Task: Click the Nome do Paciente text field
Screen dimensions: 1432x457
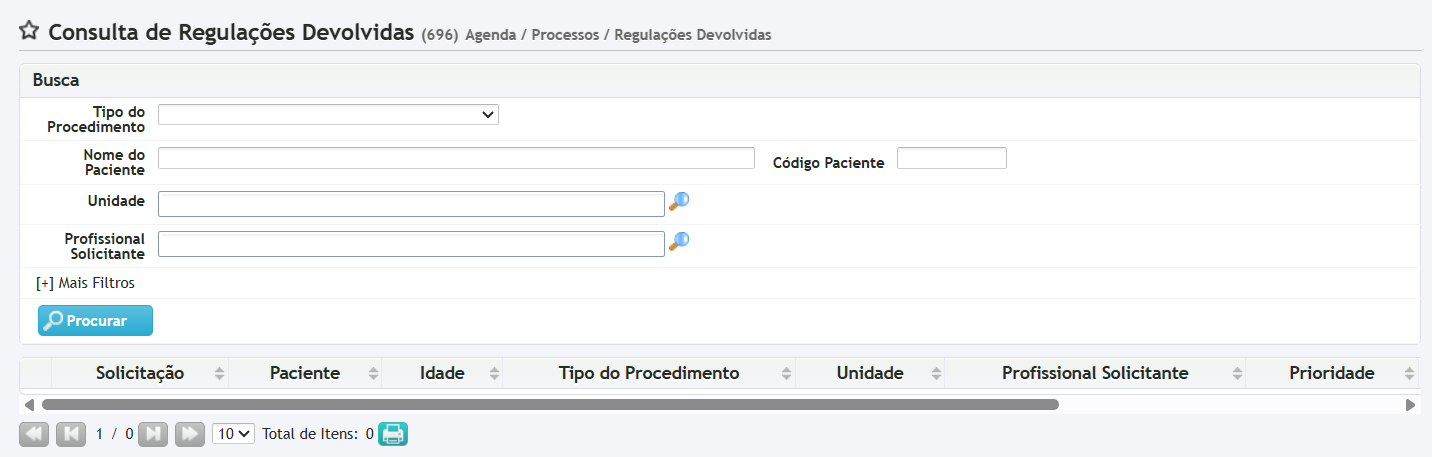Action: tap(456, 158)
